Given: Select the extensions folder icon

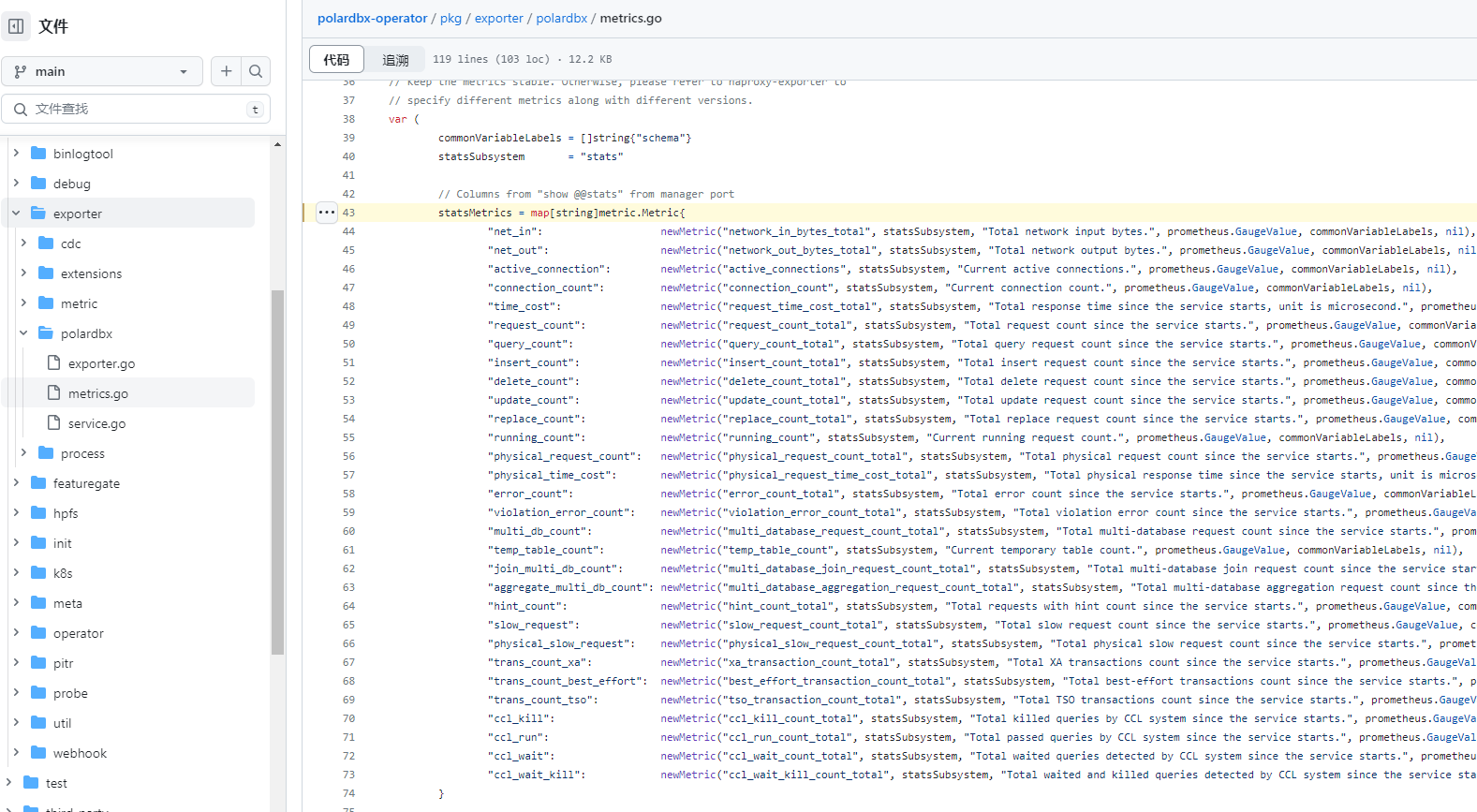Looking at the screenshot, I should tap(46, 273).
